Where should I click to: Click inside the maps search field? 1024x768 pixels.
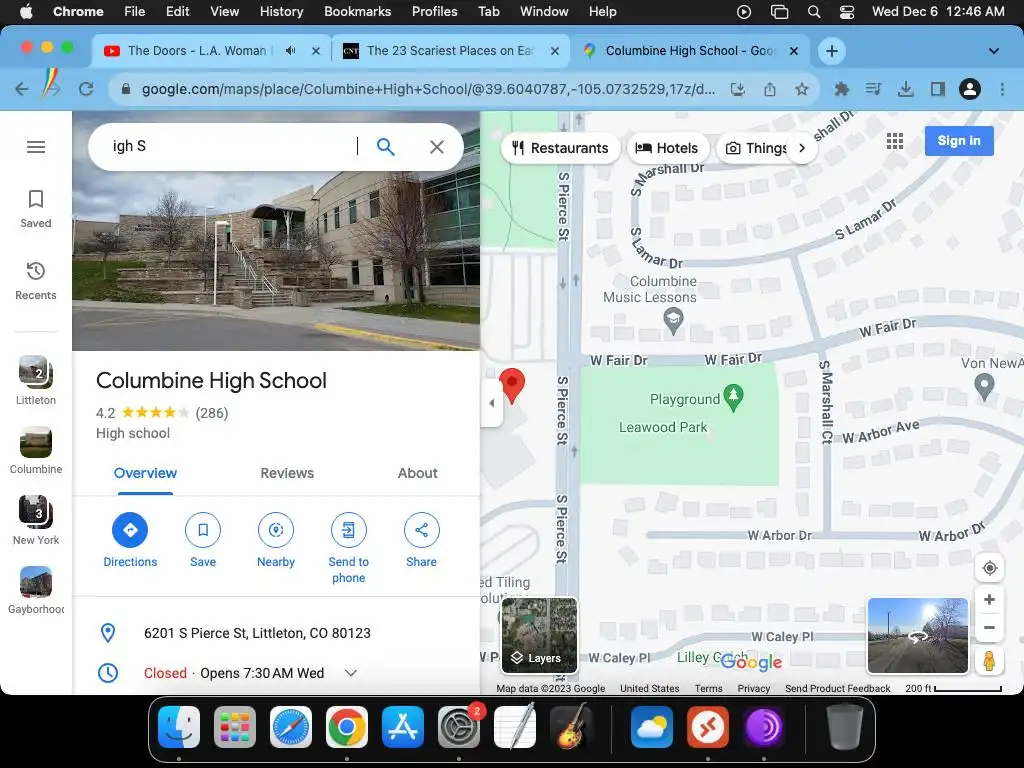(x=232, y=146)
